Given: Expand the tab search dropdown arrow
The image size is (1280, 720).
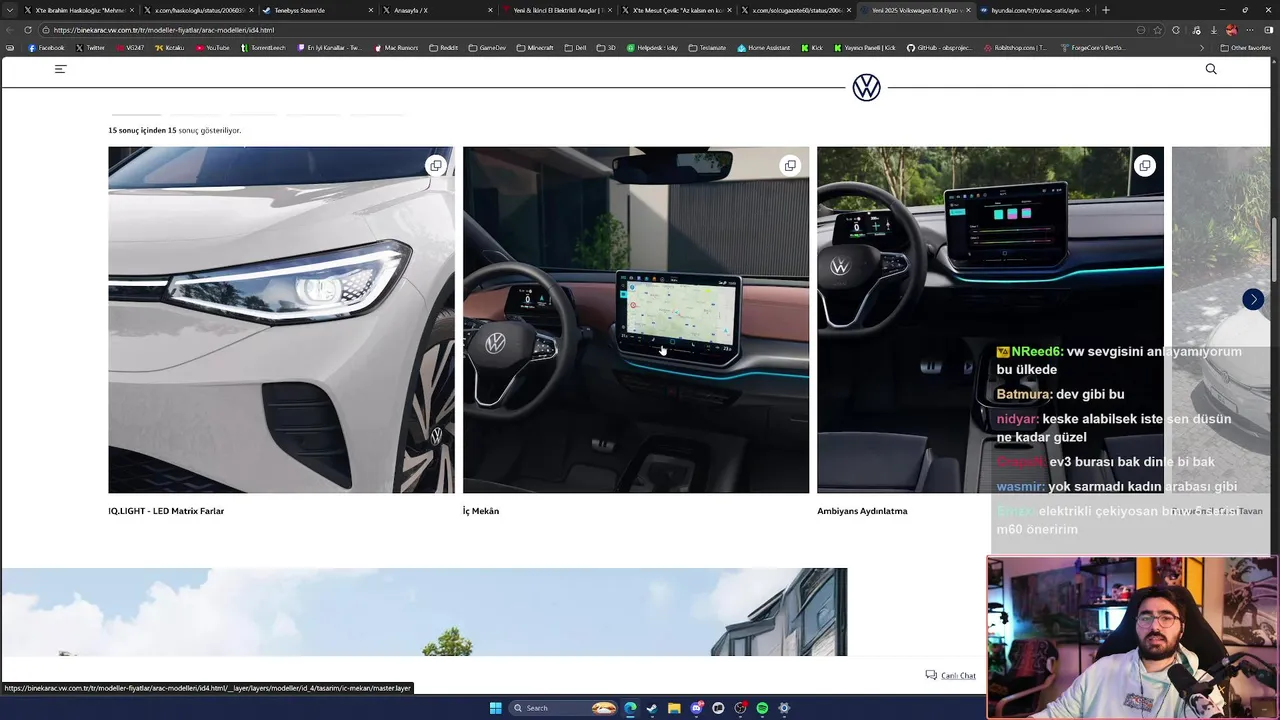Looking at the screenshot, I should (x=12, y=10).
